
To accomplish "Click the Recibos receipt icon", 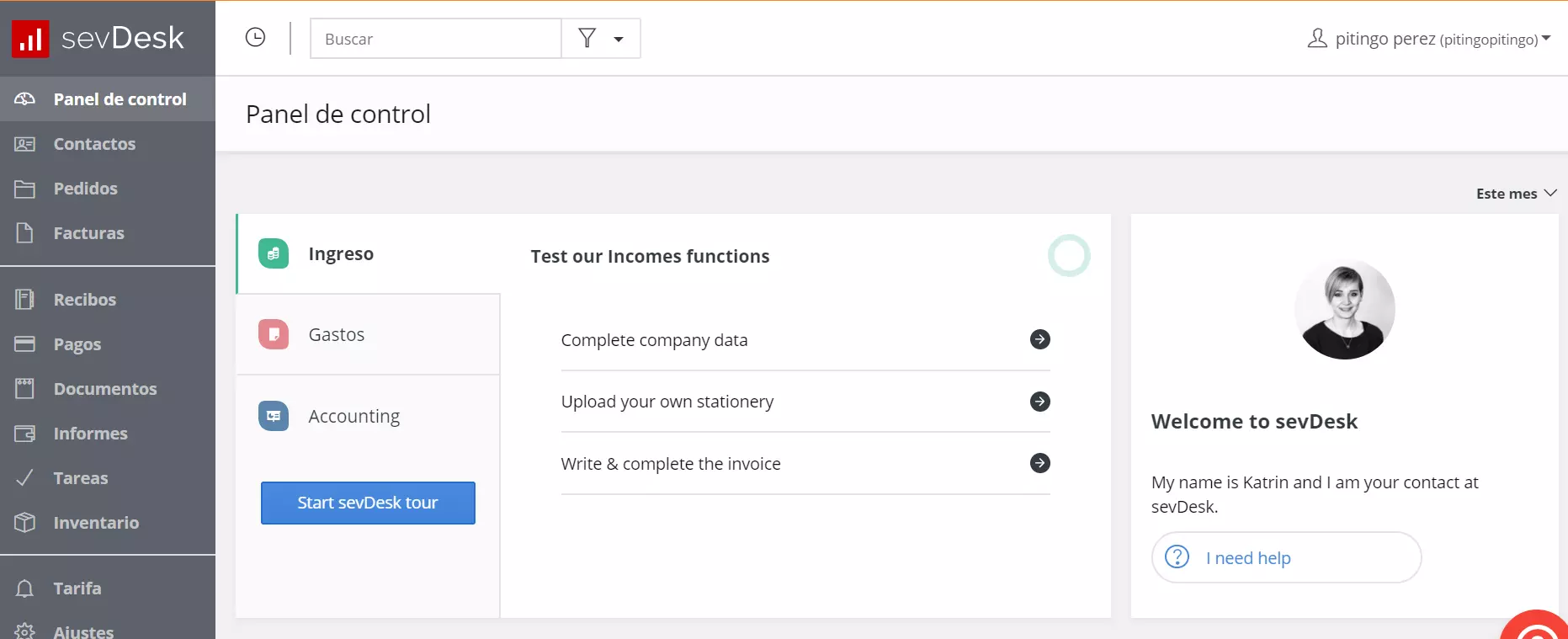I will pyautogui.click(x=25, y=300).
